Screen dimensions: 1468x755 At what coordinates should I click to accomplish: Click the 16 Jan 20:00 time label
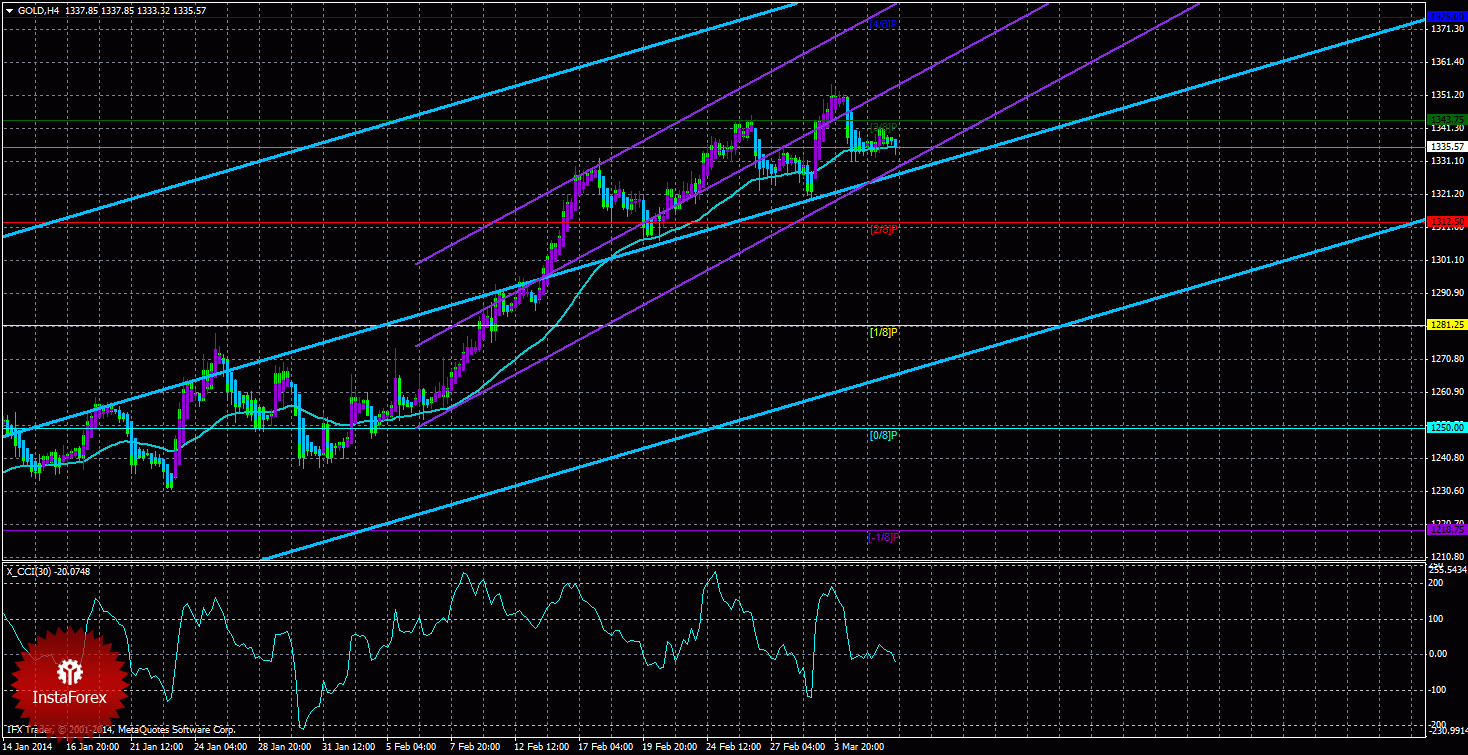92,747
